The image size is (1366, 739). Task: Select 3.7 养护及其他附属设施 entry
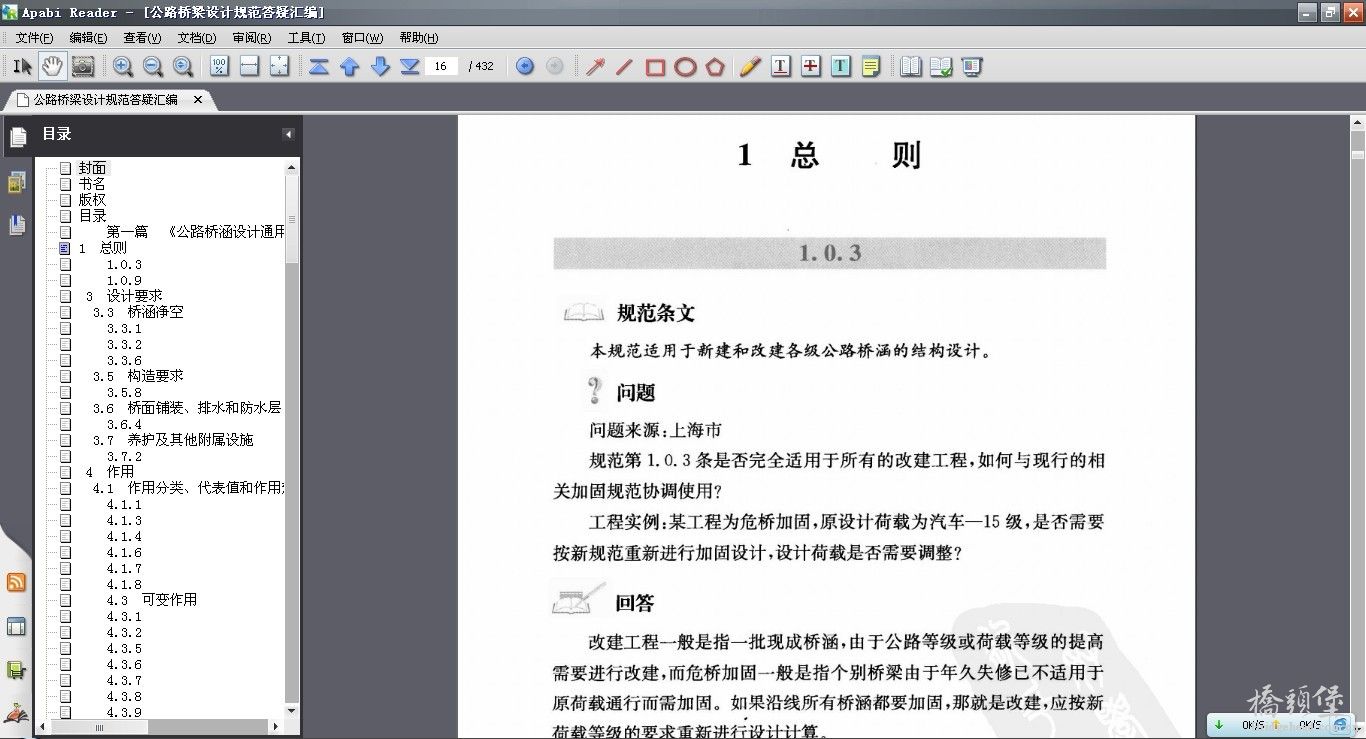tap(173, 440)
